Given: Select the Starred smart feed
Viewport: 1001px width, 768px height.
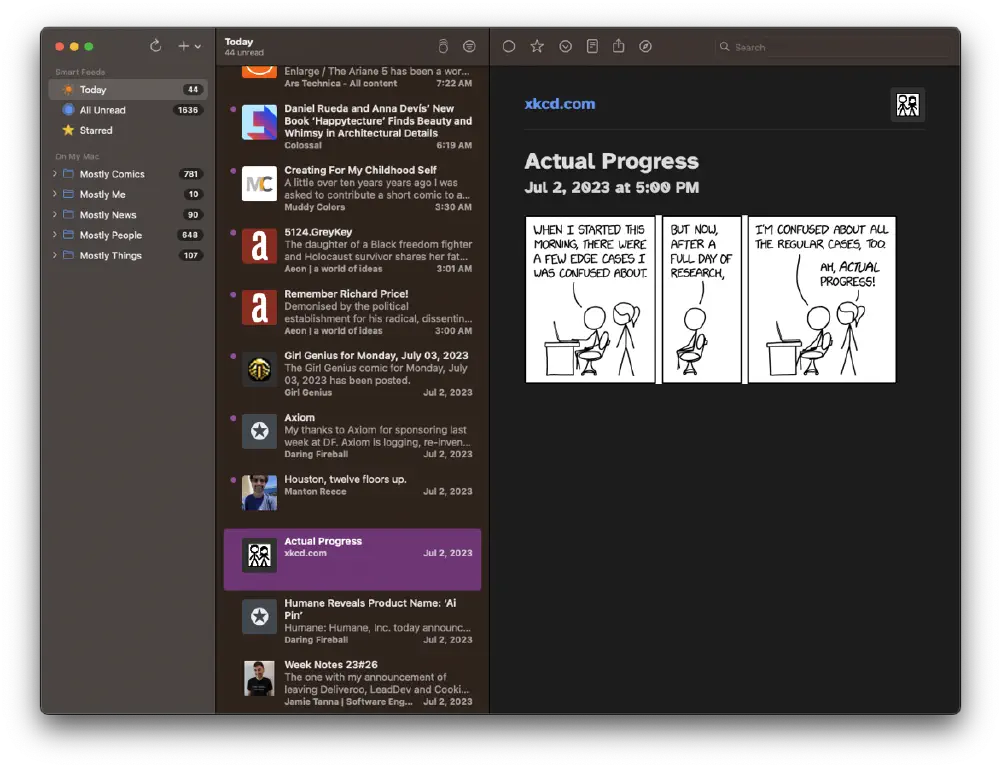Looking at the screenshot, I should 128,130.
